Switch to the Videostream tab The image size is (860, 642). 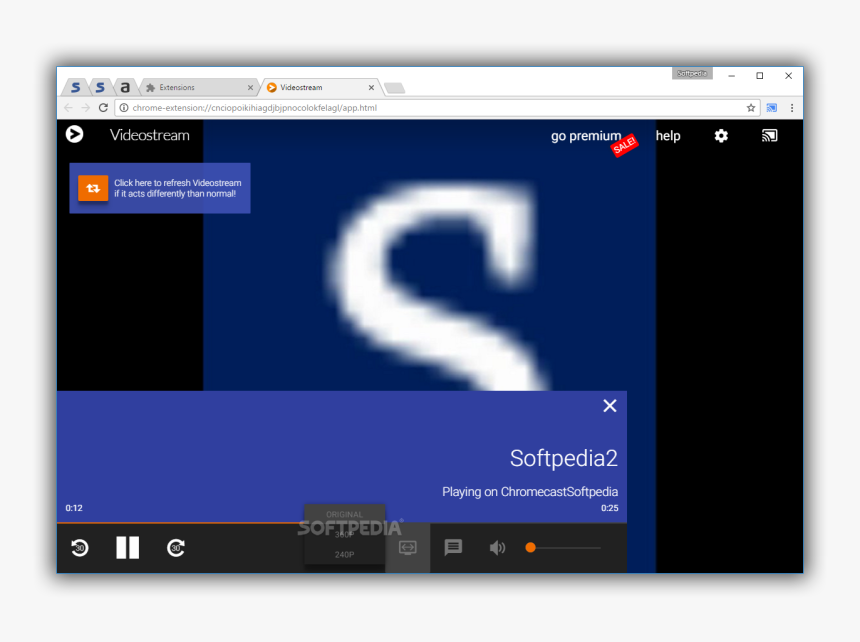315,87
